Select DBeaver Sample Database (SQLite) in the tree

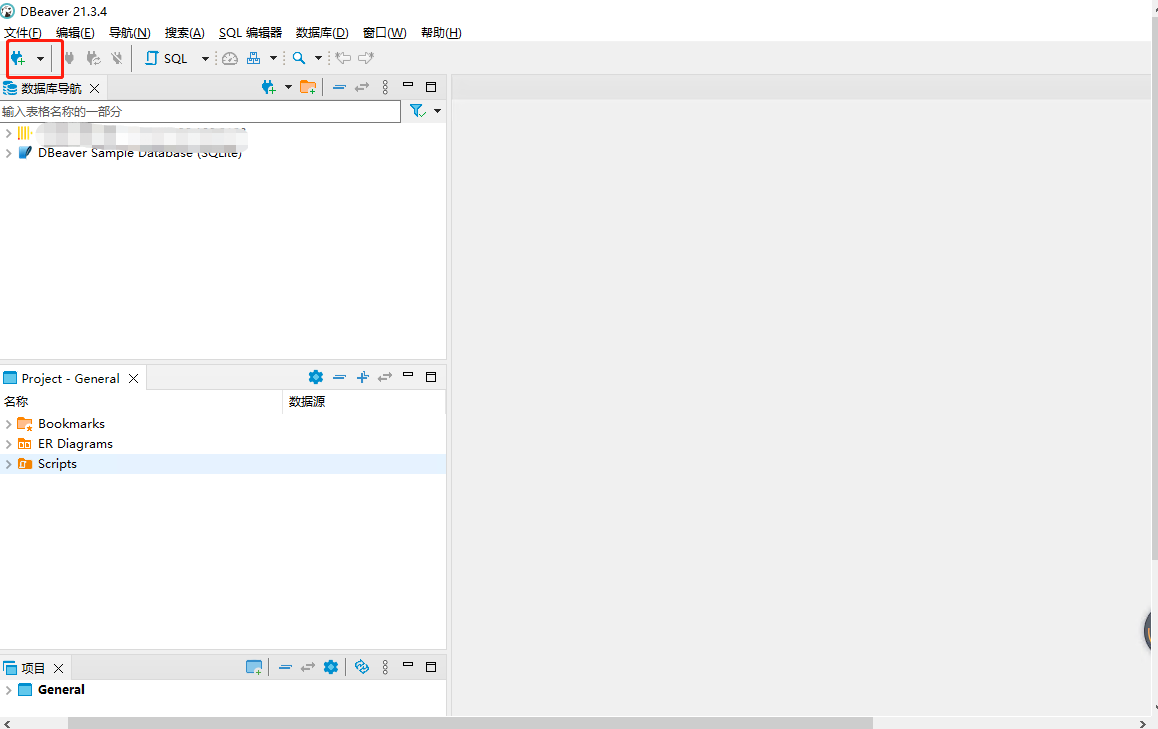click(x=140, y=153)
